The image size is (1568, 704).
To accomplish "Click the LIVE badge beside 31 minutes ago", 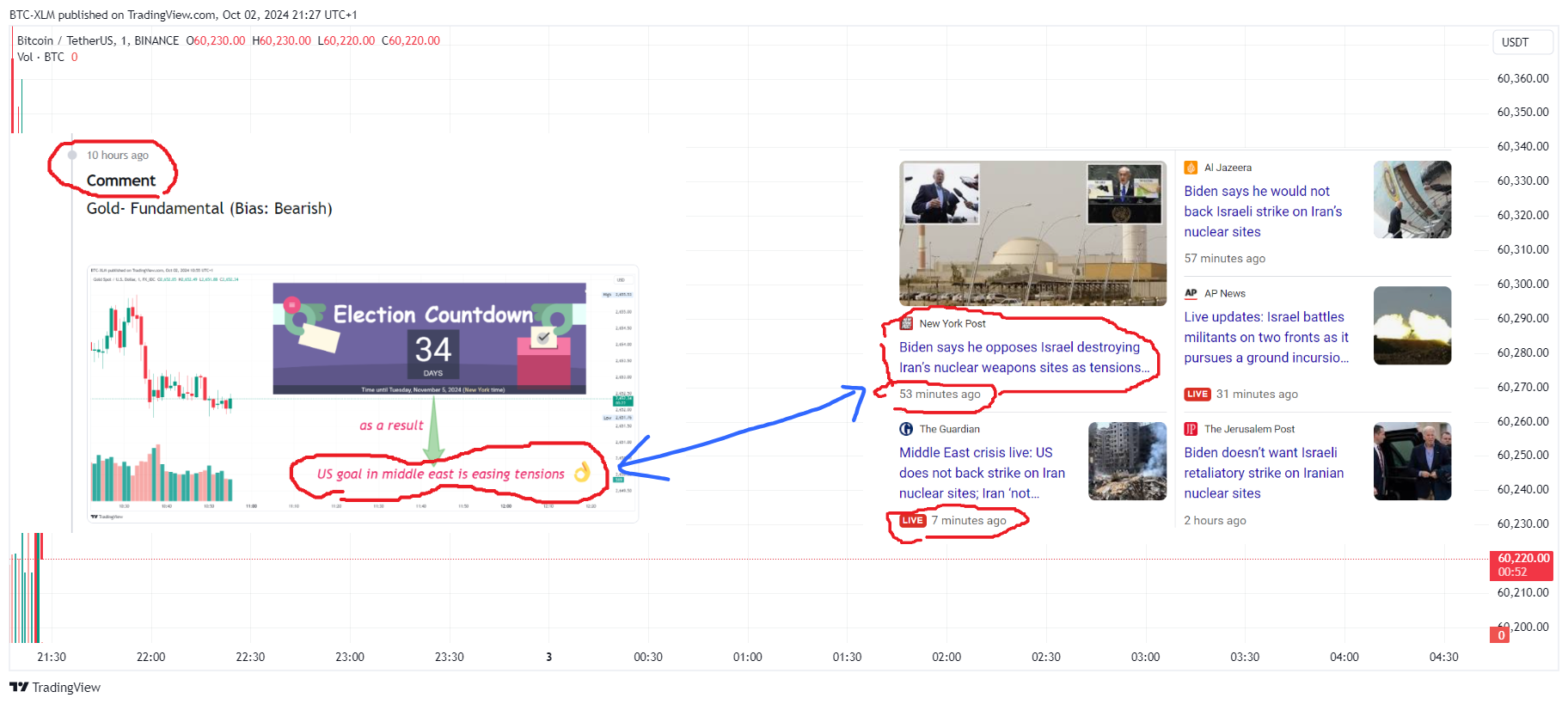I will coord(1197,395).
